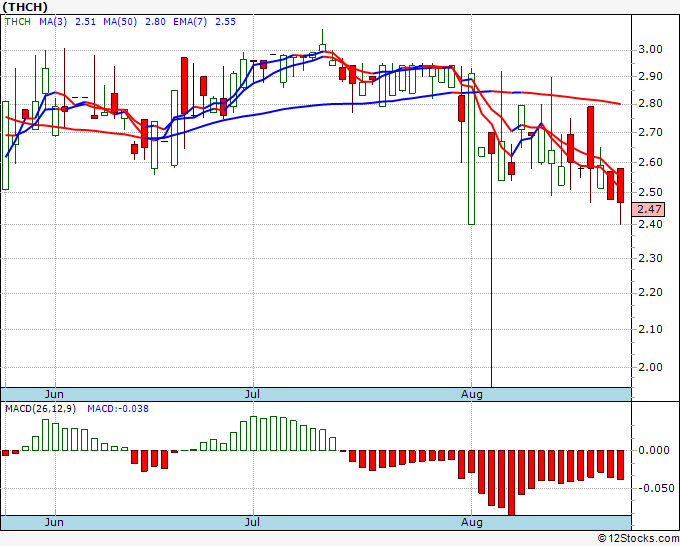Click the MA(3) legend label
680x546 pixels.
coord(53,22)
